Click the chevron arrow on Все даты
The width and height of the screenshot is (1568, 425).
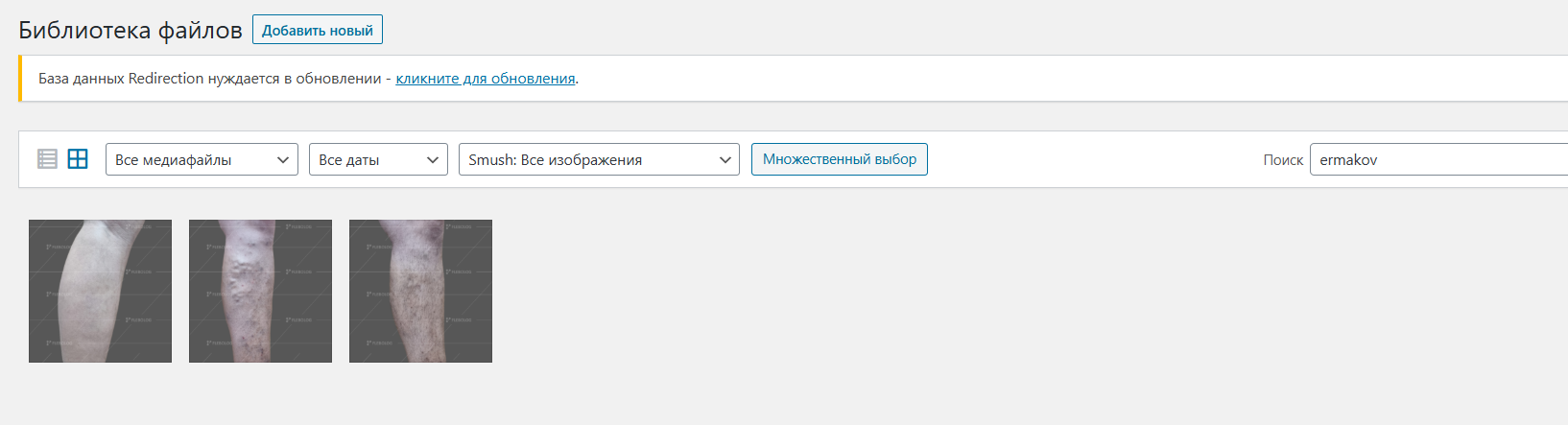tap(433, 160)
